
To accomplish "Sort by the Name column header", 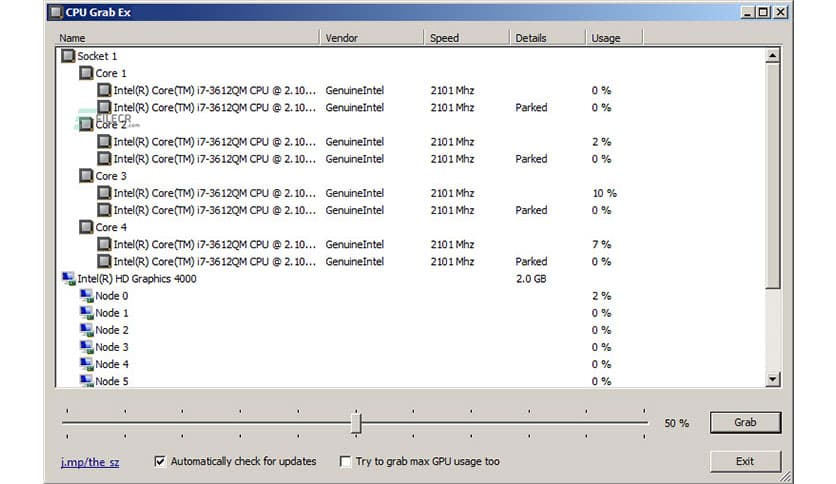I will coord(188,38).
